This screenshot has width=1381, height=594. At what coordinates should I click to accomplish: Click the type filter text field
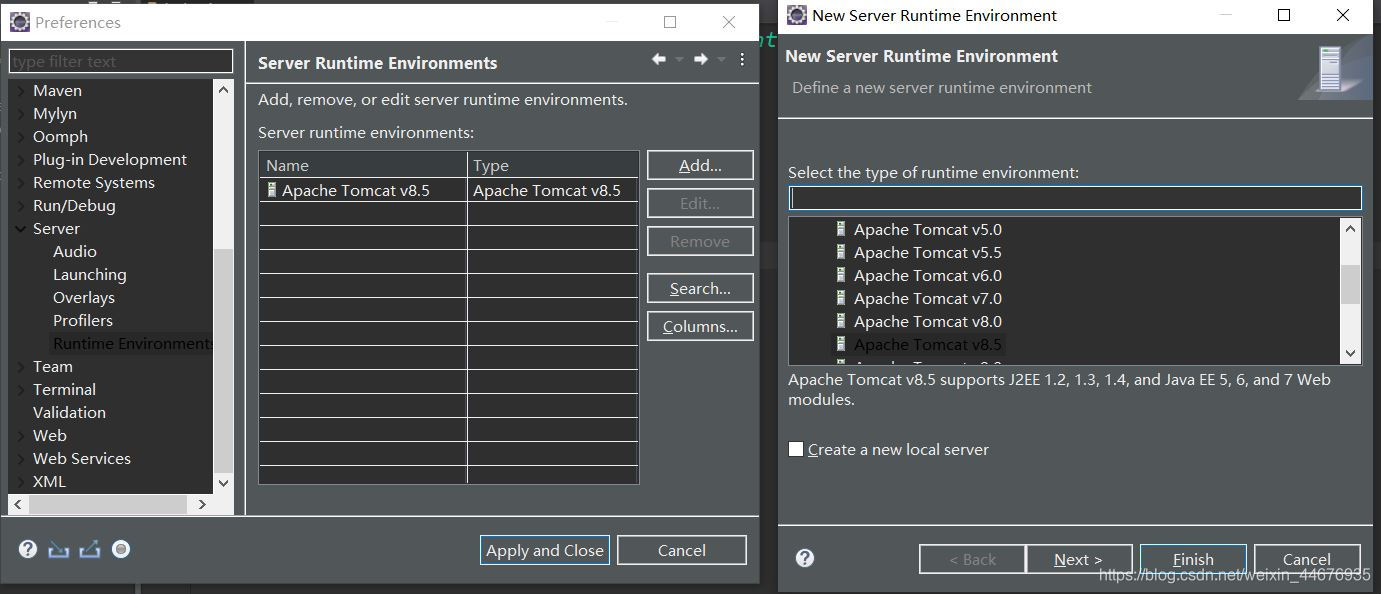[121, 61]
